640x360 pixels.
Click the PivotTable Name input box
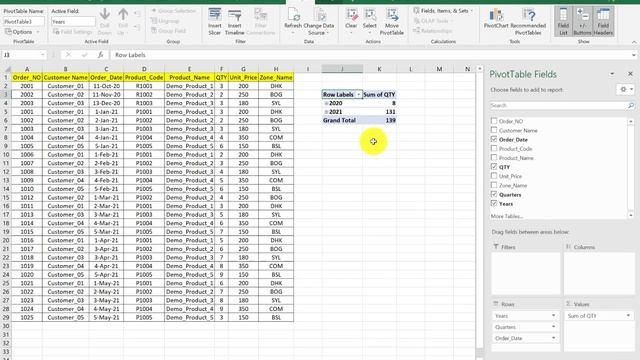pos(24,21)
